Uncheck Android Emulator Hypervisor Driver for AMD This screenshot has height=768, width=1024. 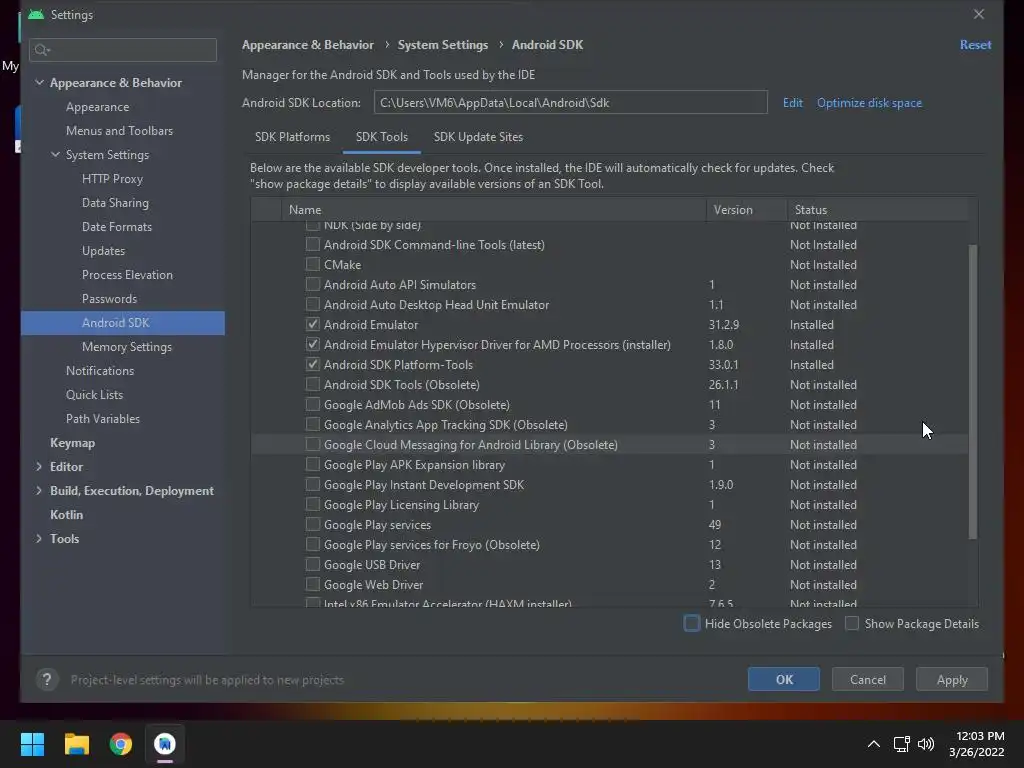pyautogui.click(x=313, y=344)
